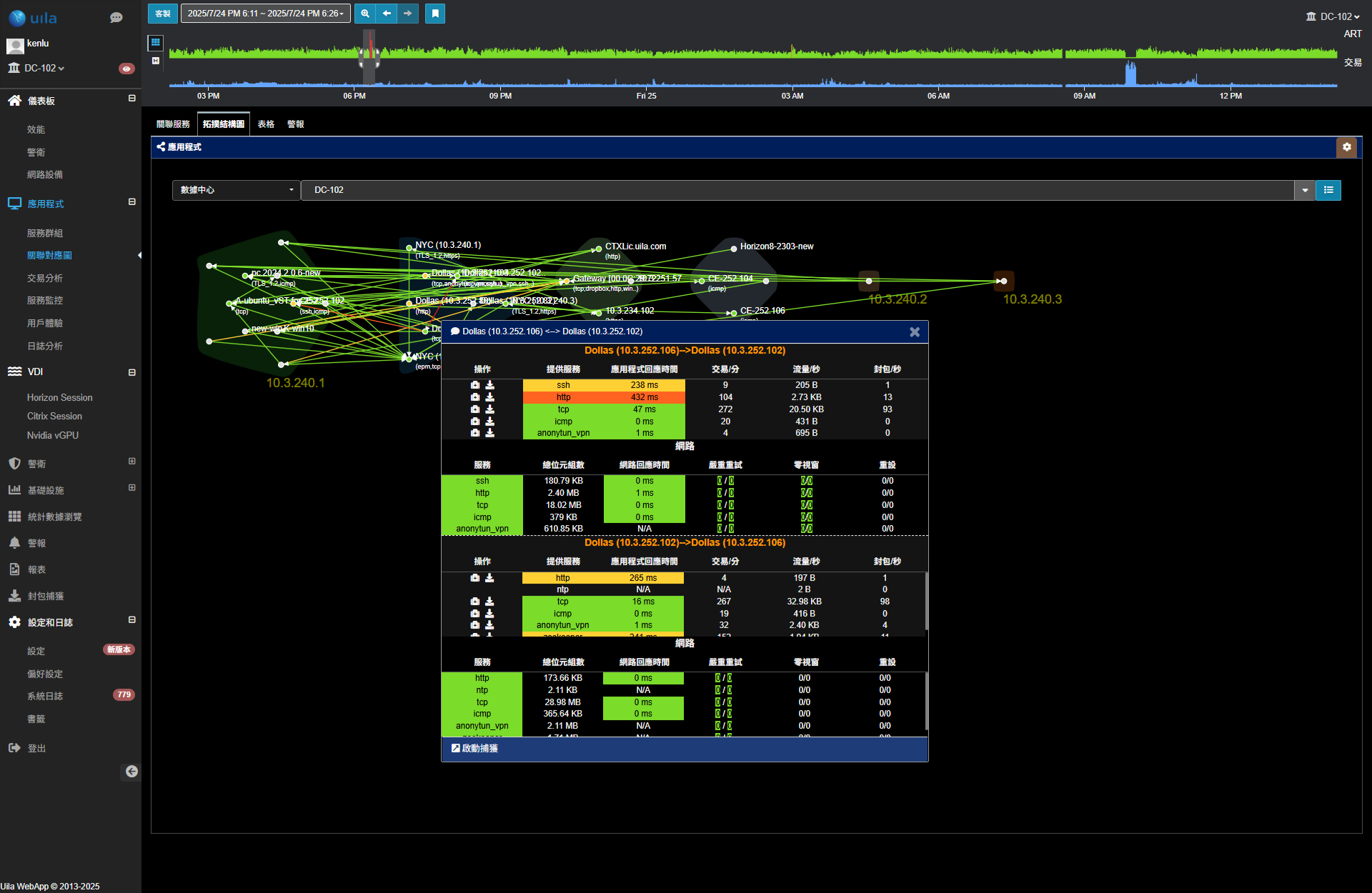Switch to the 關聯服務 tab
The width and height of the screenshot is (1372, 893).
[x=173, y=124]
